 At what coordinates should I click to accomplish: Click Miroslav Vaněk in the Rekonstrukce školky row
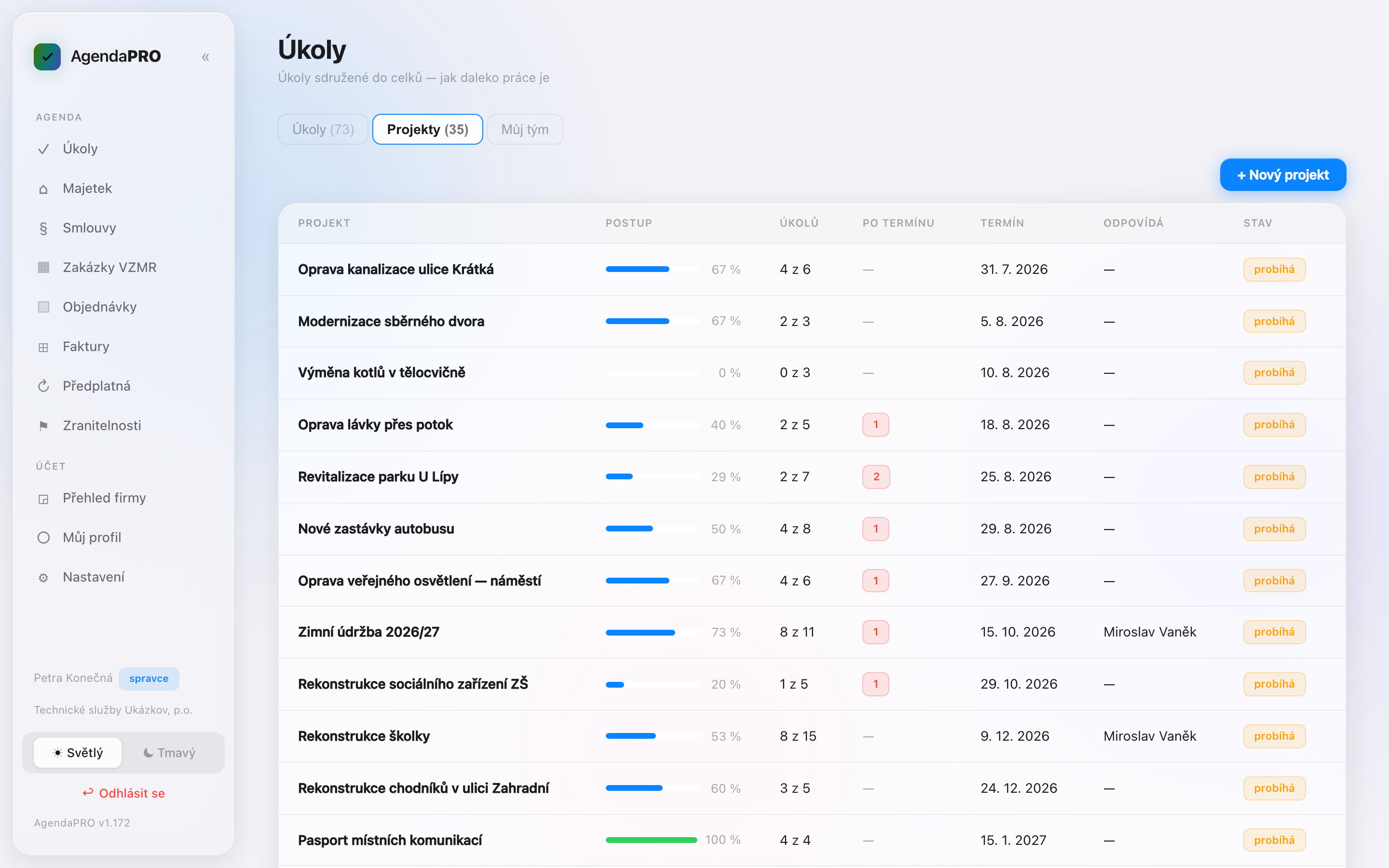pyautogui.click(x=1150, y=736)
